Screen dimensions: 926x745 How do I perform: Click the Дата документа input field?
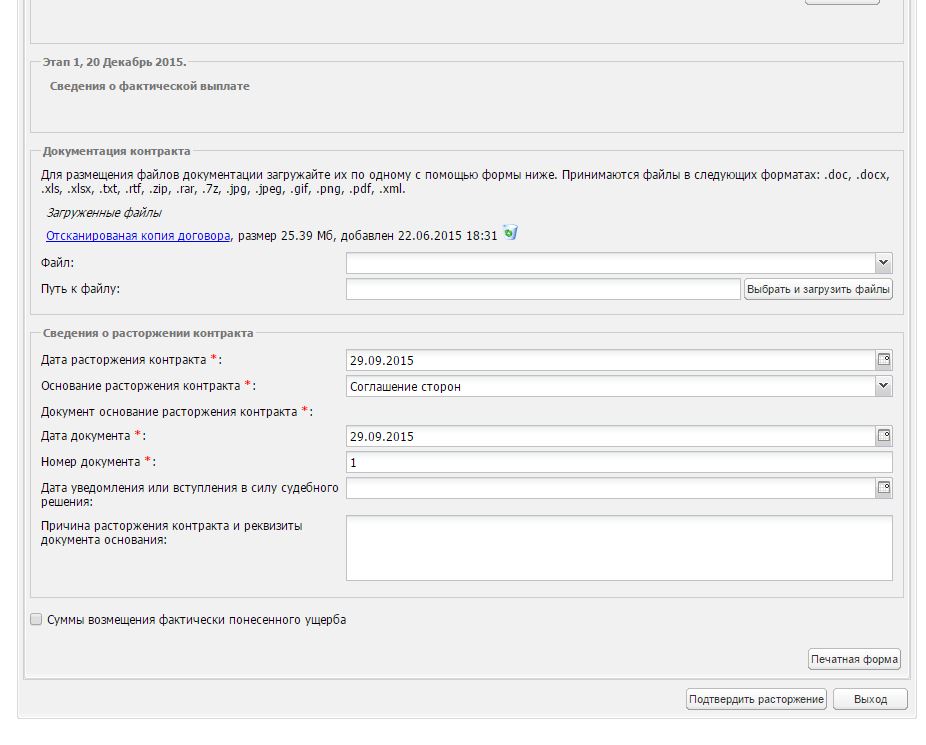[x=611, y=436]
